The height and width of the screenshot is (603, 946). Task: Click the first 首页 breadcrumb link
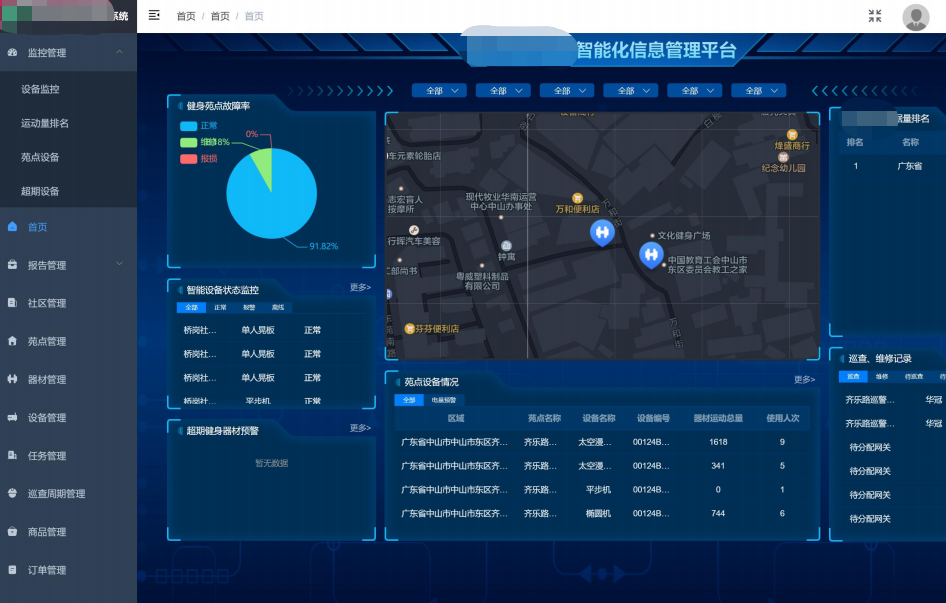(x=186, y=16)
